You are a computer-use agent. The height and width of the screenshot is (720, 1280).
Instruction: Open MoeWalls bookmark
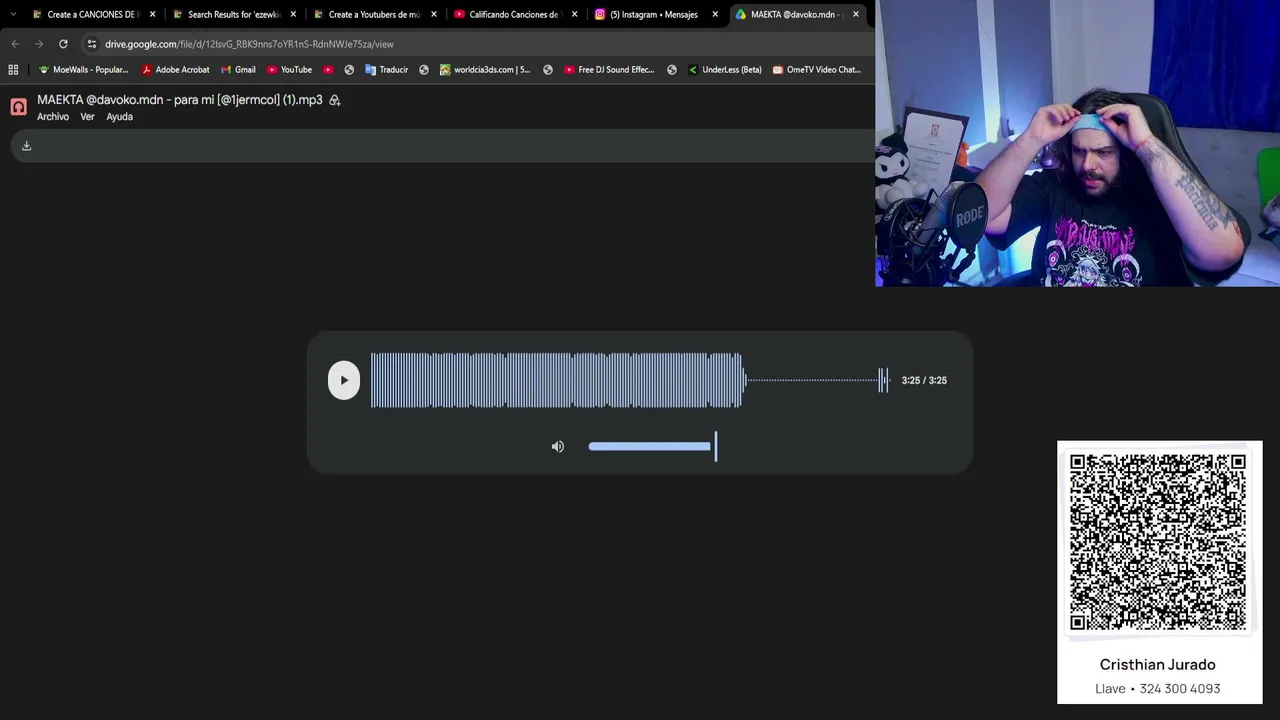pyautogui.click(x=84, y=70)
